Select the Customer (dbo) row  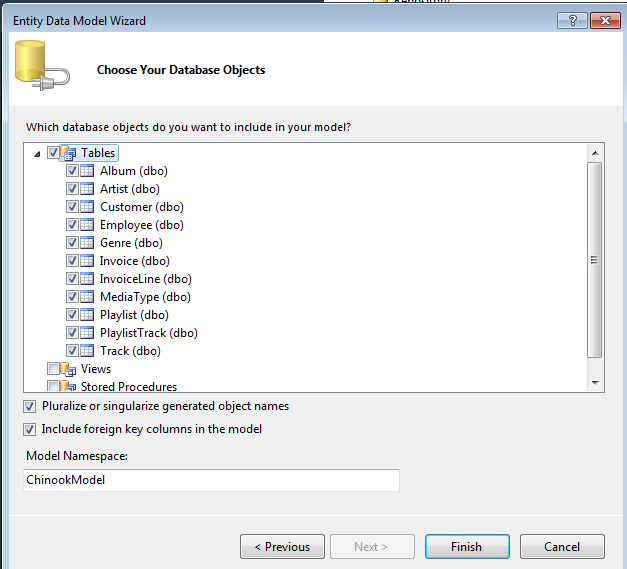142,207
